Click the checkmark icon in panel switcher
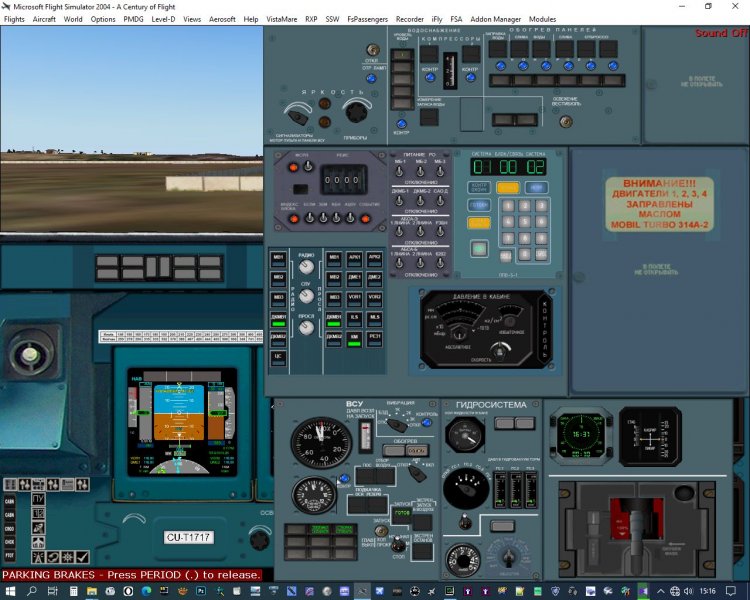This screenshot has height=600, width=750. coord(82,557)
